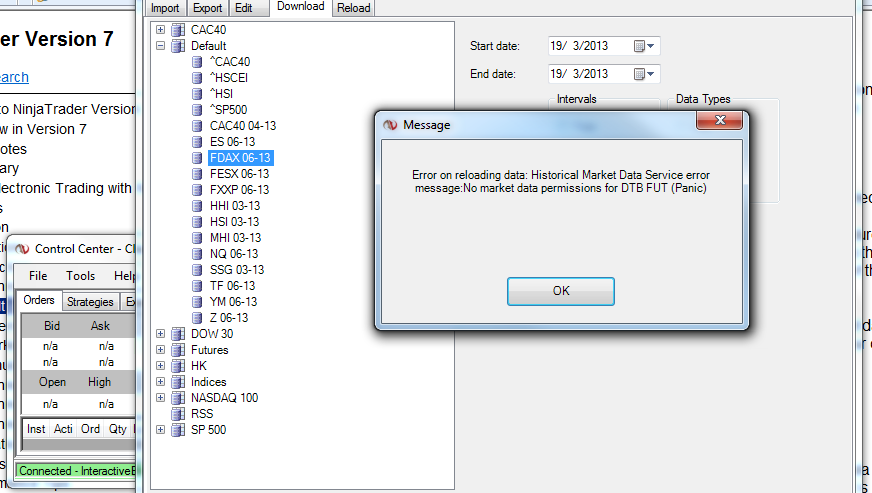The width and height of the screenshot is (872, 493).
Task: Click the icon next to FXXP 06-13
Action: pyautogui.click(x=197, y=190)
